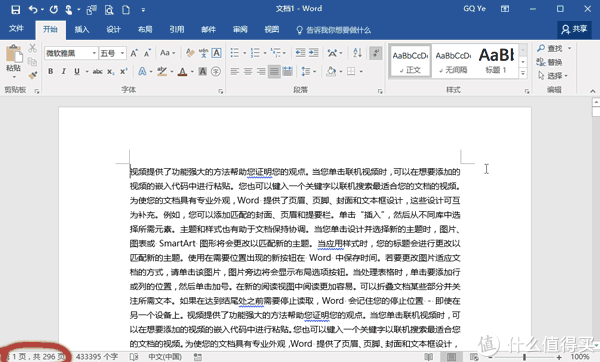Toggle superscript formatting

[x=123, y=72]
